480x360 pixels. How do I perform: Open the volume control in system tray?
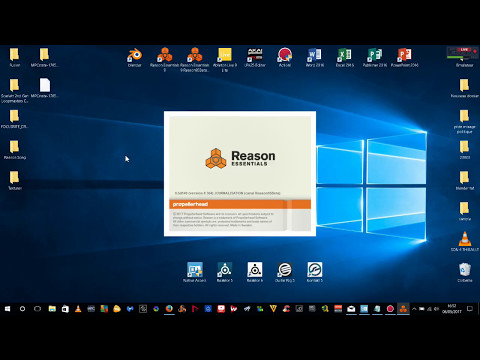tap(437, 309)
